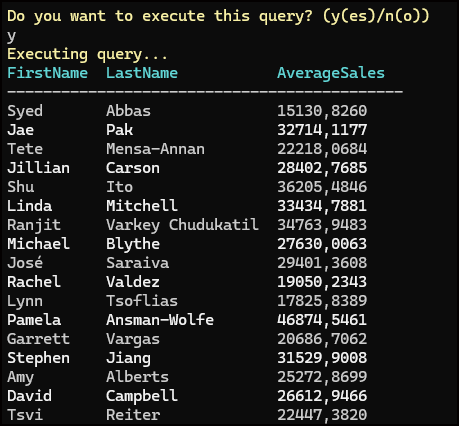Click first name 'Garrett'
This screenshot has width=459, height=426.
[39, 339]
